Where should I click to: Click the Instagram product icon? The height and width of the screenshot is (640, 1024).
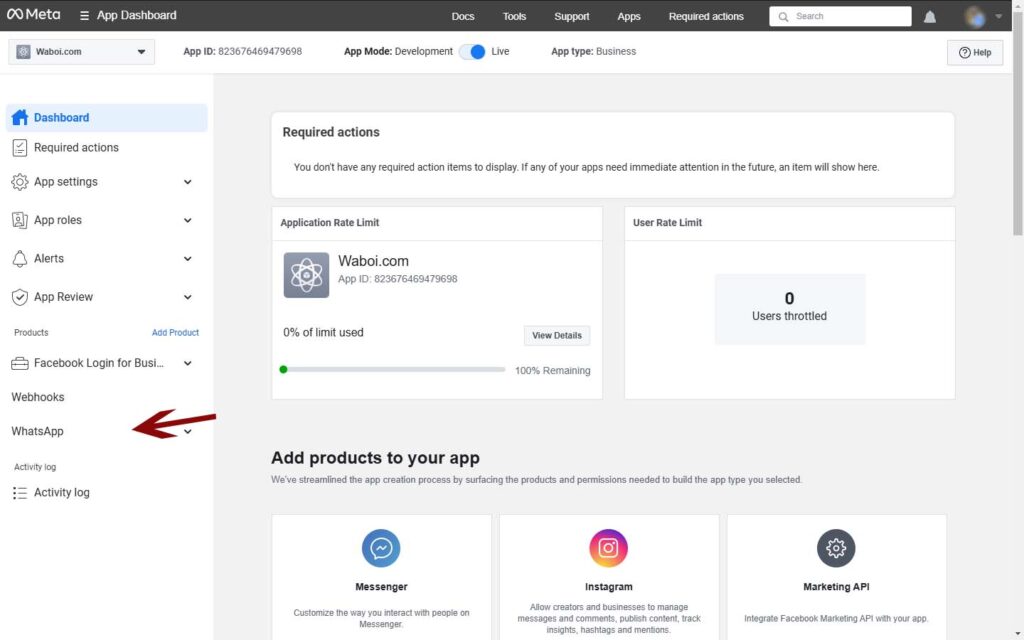click(608, 548)
